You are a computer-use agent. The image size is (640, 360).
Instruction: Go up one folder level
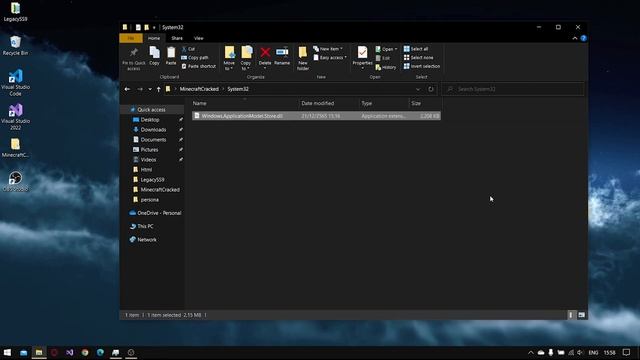click(x=158, y=89)
